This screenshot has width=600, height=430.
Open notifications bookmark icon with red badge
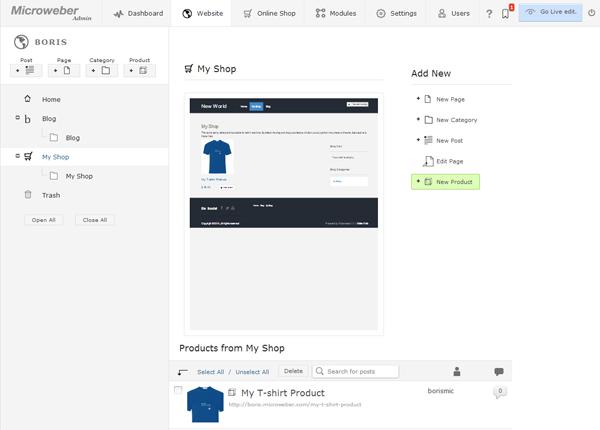click(507, 13)
